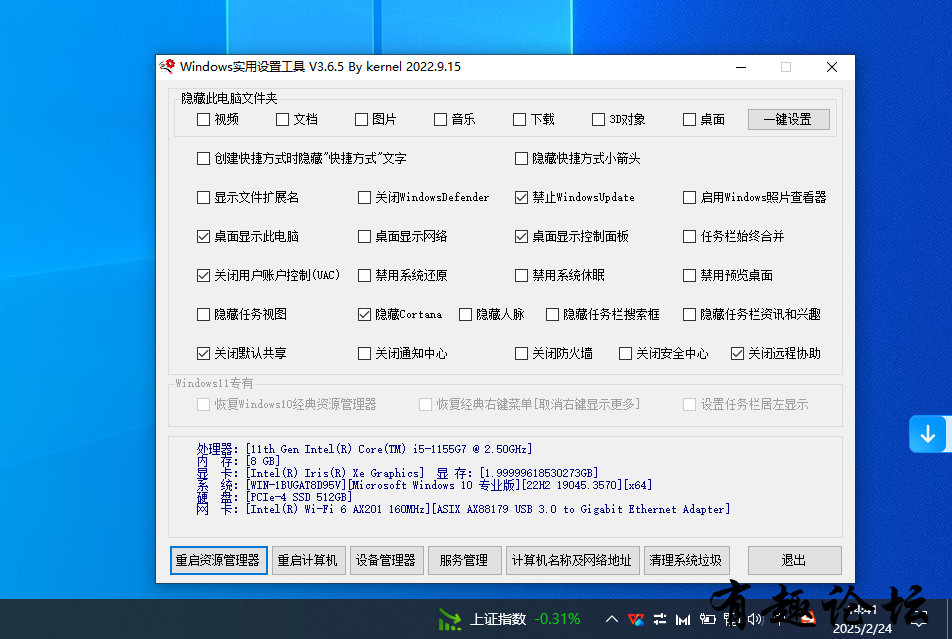
Task: Check 关闭防火墙 checkbox
Action: tap(521, 353)
